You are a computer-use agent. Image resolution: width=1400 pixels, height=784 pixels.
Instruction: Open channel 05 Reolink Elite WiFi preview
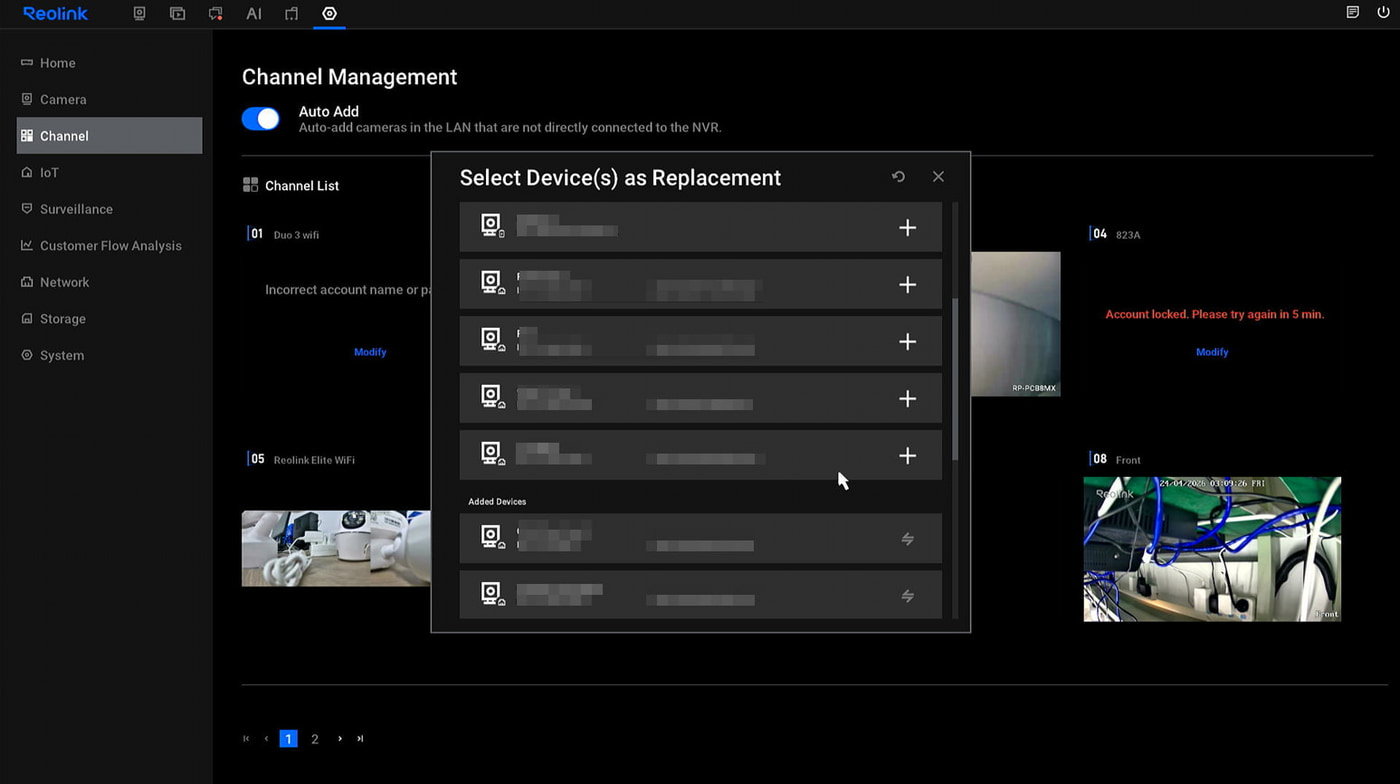(336, 548)
